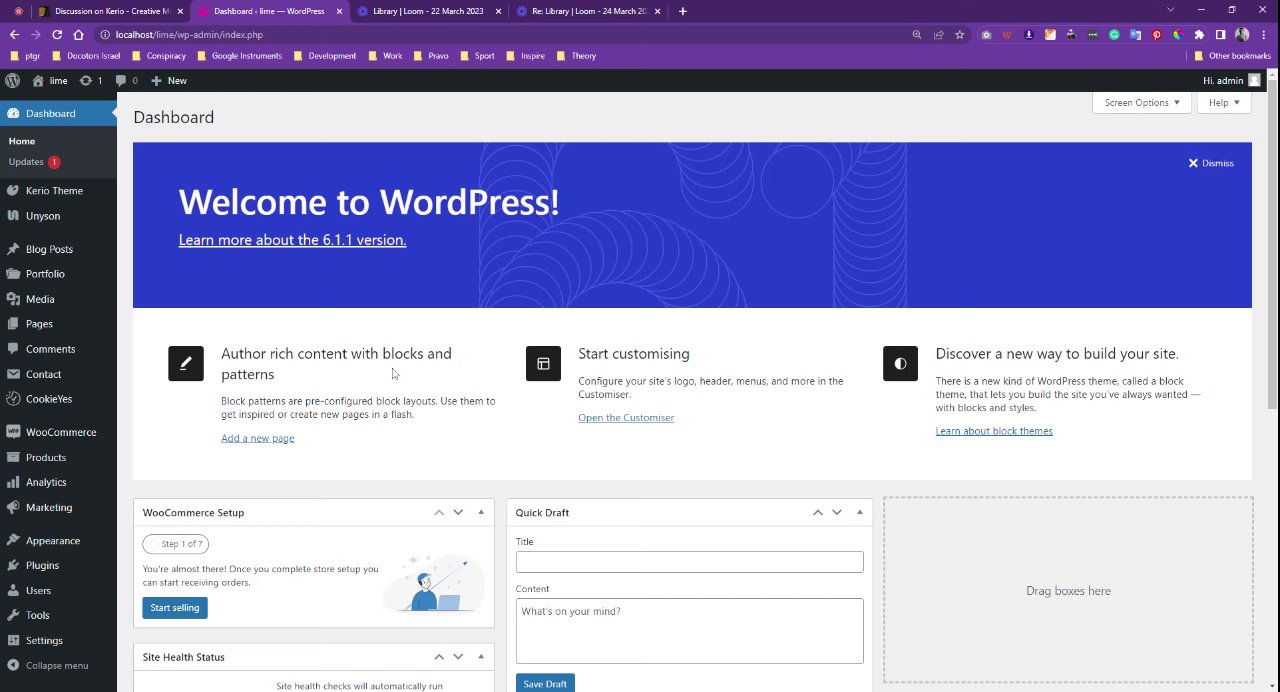Collapse the admin sidebar menu
This screenshot has height=692, width=1280.
point(58,665)
